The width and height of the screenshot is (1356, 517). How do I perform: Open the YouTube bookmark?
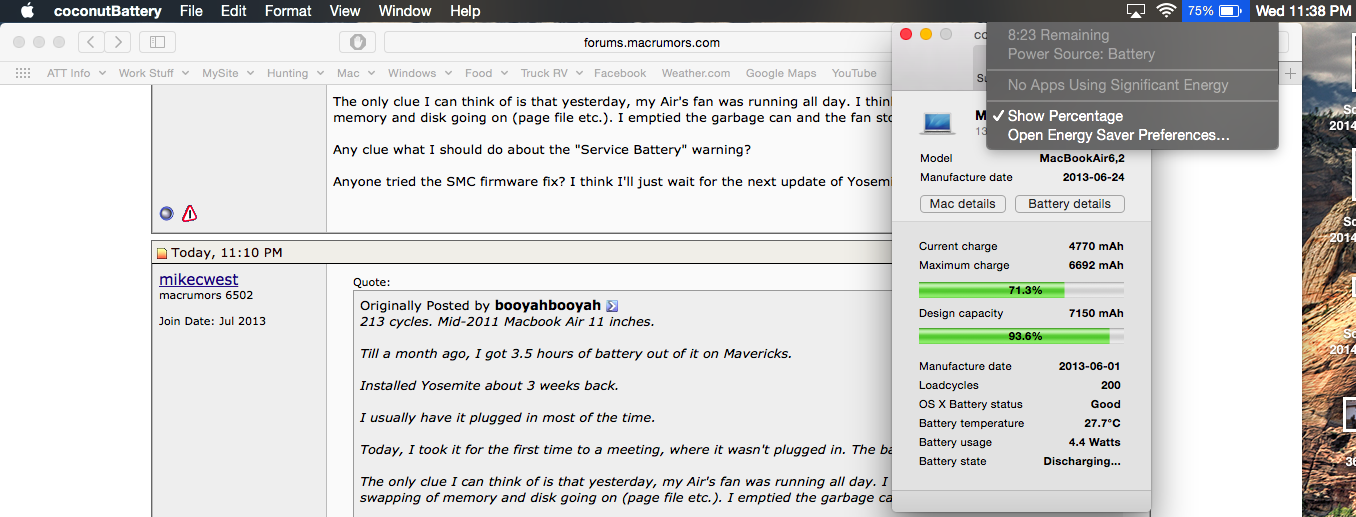pyautogui.click(x=854, y=73)
